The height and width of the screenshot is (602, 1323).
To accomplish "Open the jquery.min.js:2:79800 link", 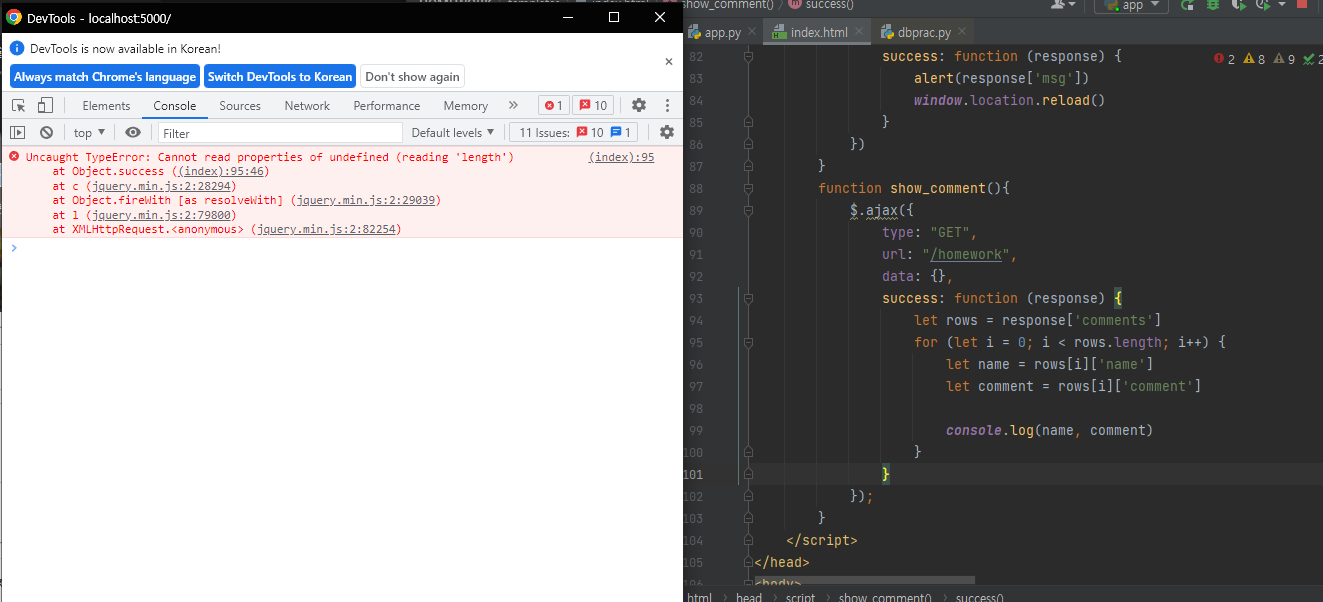I will (163, 214).
